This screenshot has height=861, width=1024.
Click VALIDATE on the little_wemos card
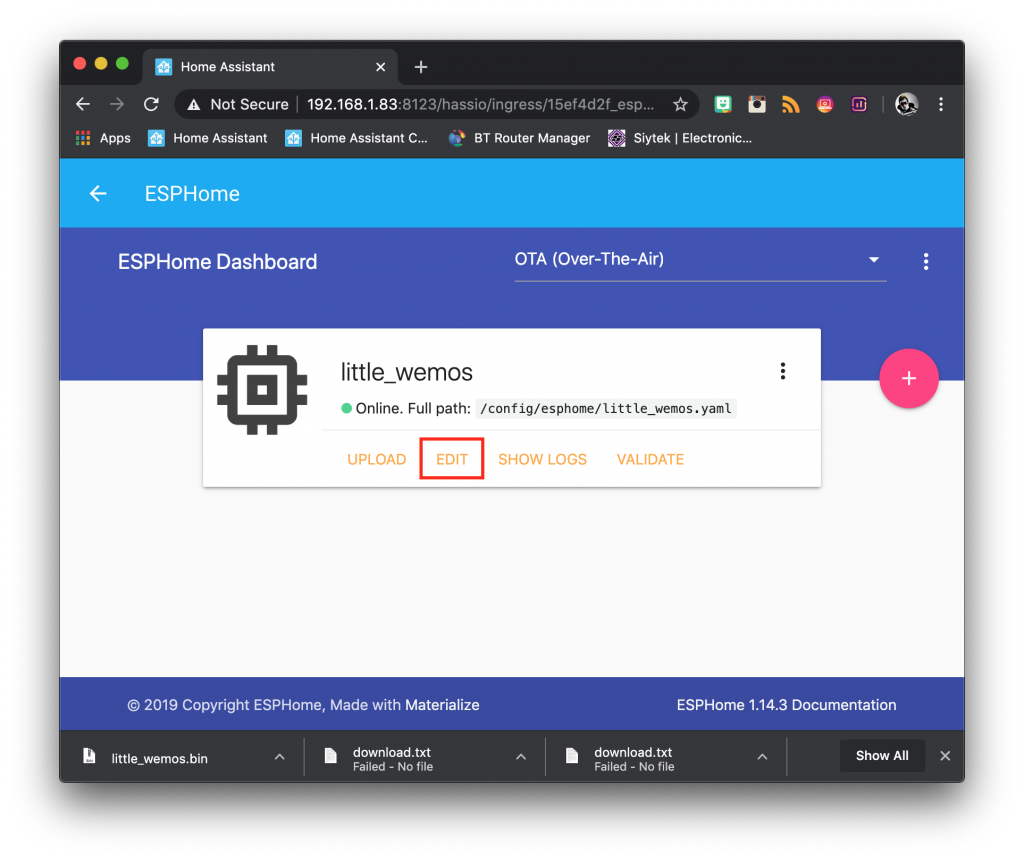click(650, 459)
